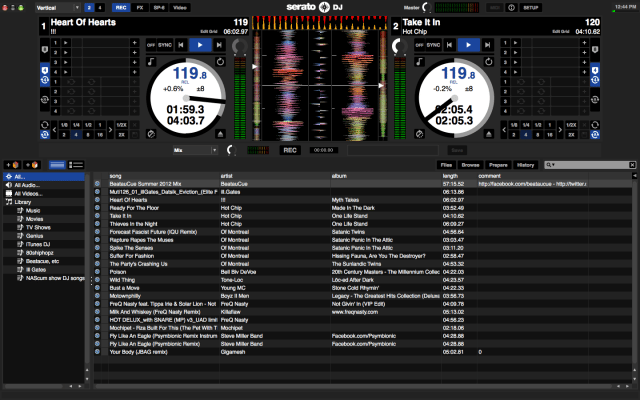Screen dimensions: 640x400
Task: Click the library search field
Action: [x=591, y=165]
